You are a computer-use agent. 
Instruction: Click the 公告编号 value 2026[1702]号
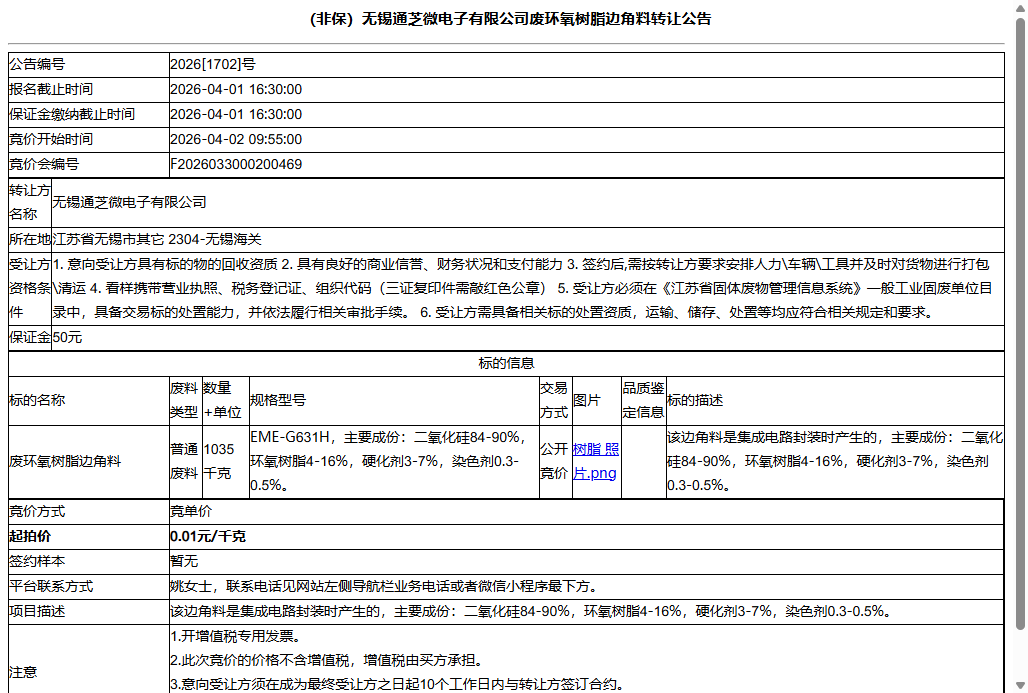(210, 64)
